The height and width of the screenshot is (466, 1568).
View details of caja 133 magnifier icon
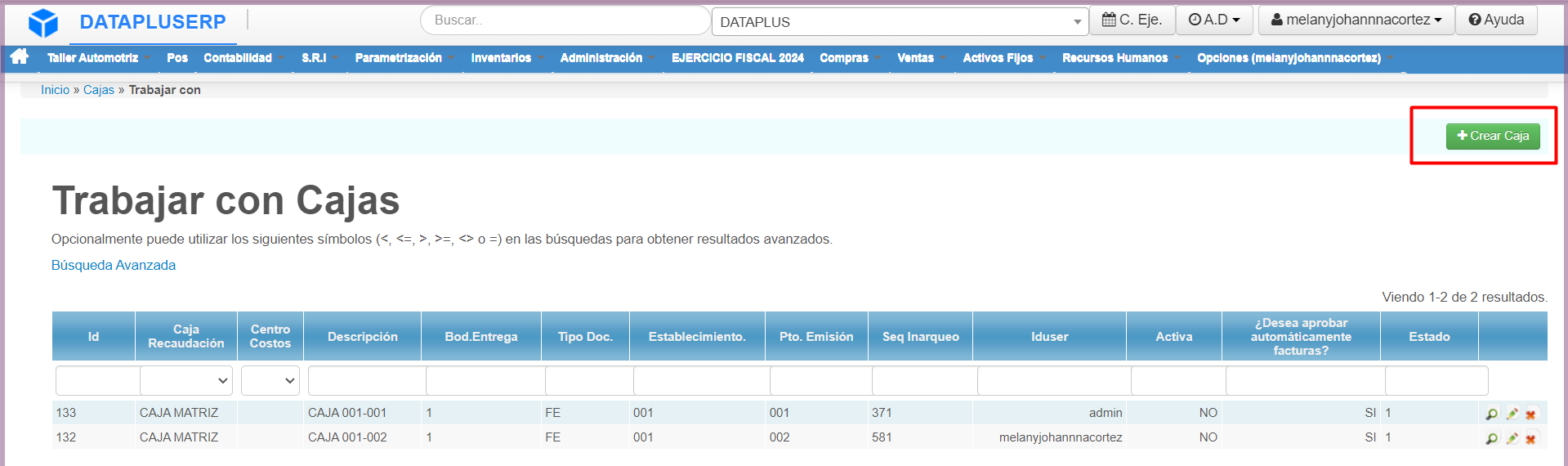tap(1491, 414)
